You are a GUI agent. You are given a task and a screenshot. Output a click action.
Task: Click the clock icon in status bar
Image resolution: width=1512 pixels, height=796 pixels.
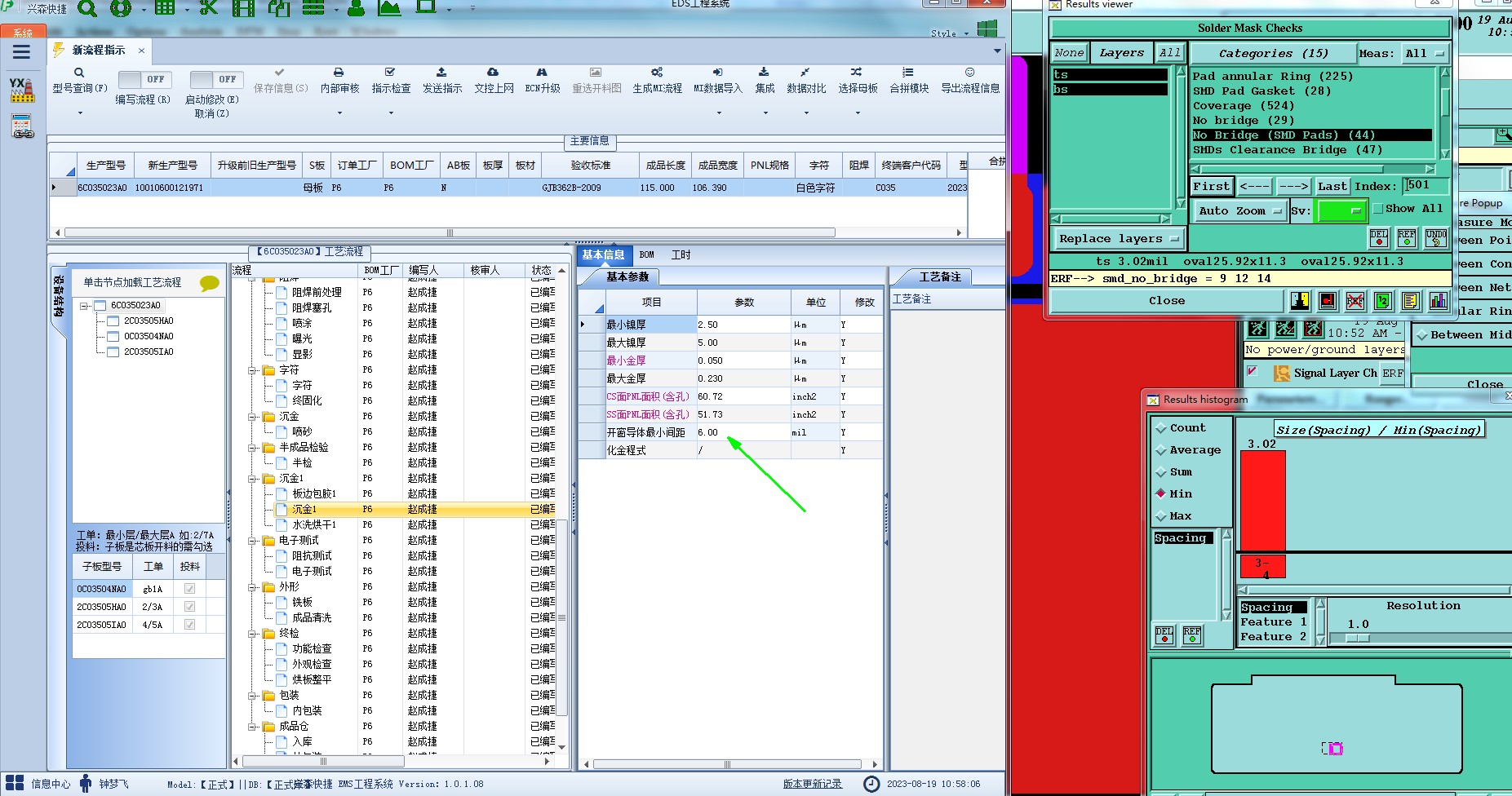[x=871, y=784]
